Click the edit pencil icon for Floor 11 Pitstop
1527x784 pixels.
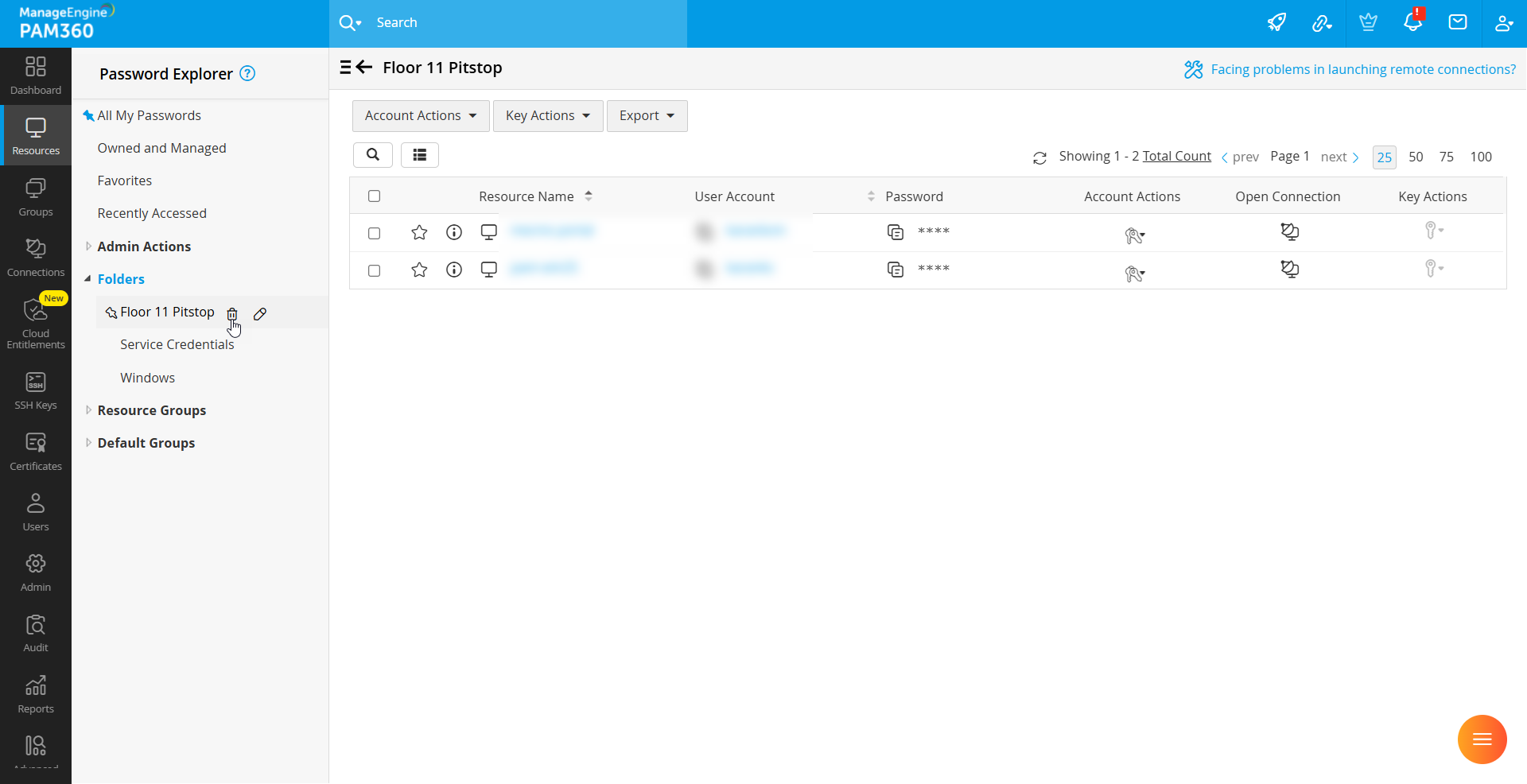(260, 314)
